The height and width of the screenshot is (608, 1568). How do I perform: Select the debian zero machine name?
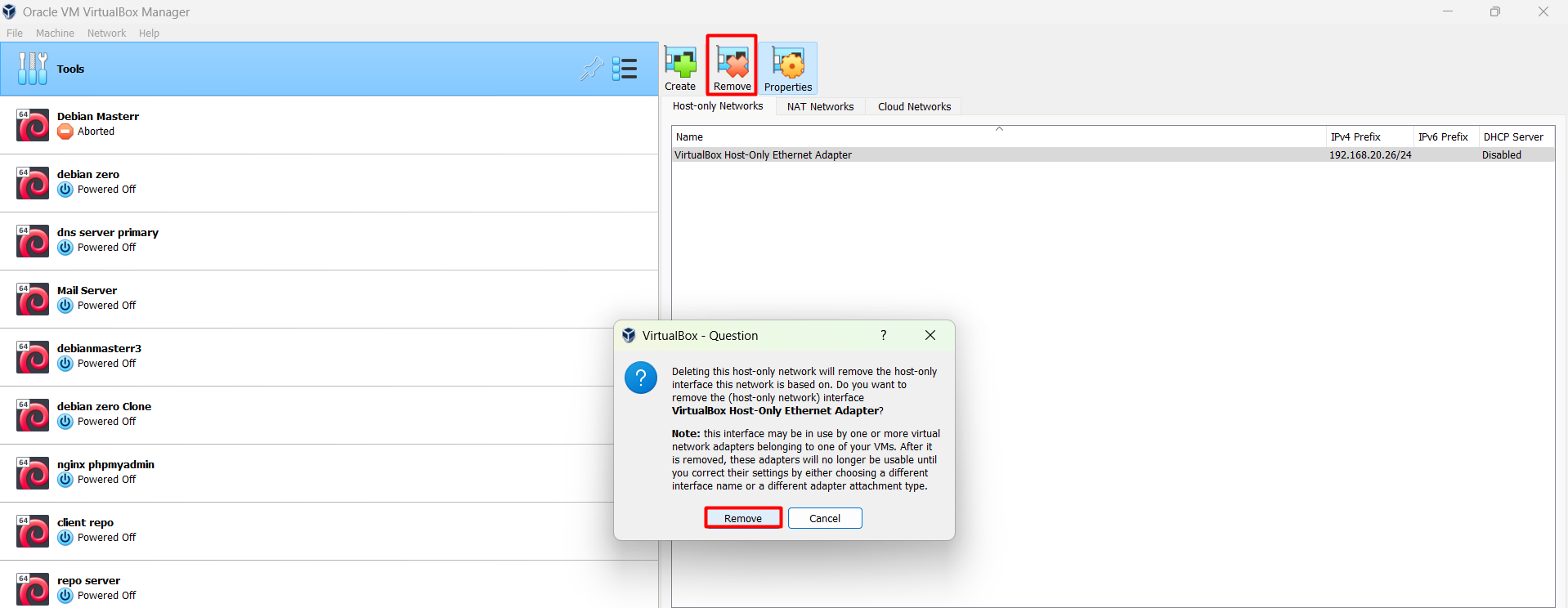coord(88,175)
